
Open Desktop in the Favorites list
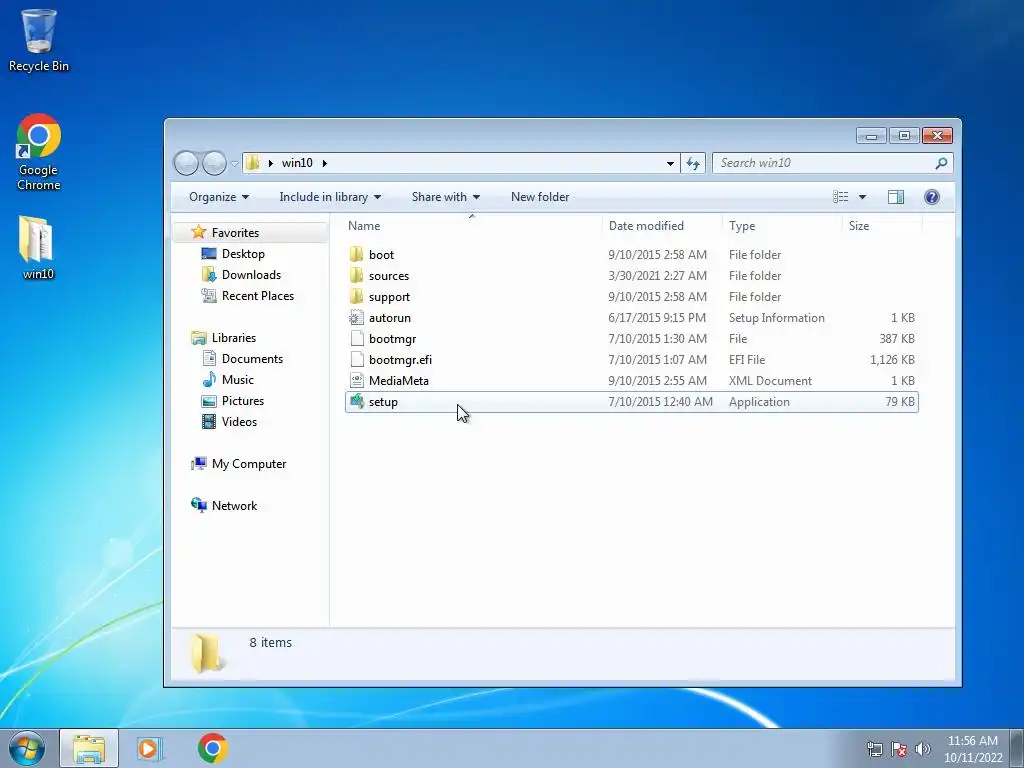pyautogui.click(x=243, y=253)
